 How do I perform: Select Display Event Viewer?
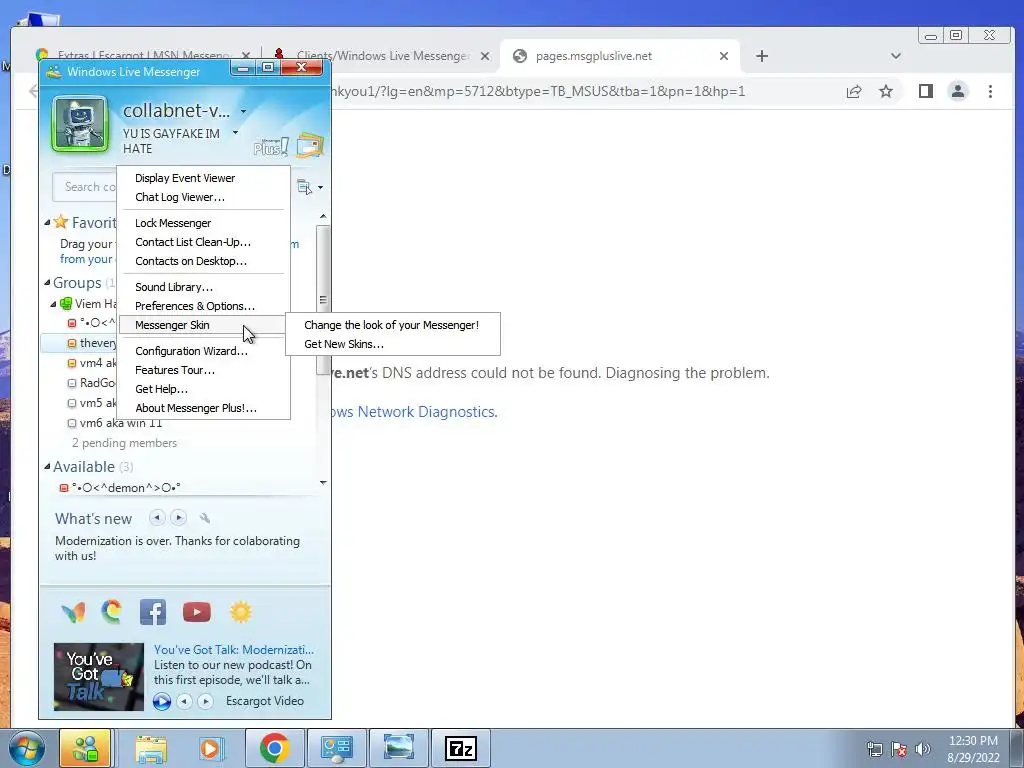[x=203, y=178]
